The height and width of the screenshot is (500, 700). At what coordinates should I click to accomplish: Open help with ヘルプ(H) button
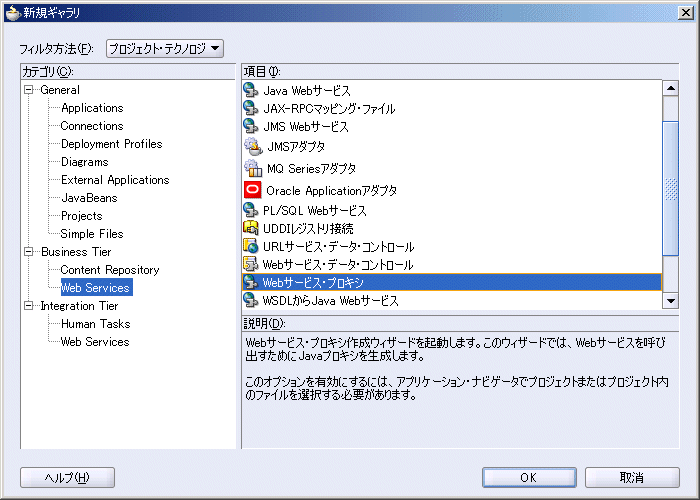point(67,477)
